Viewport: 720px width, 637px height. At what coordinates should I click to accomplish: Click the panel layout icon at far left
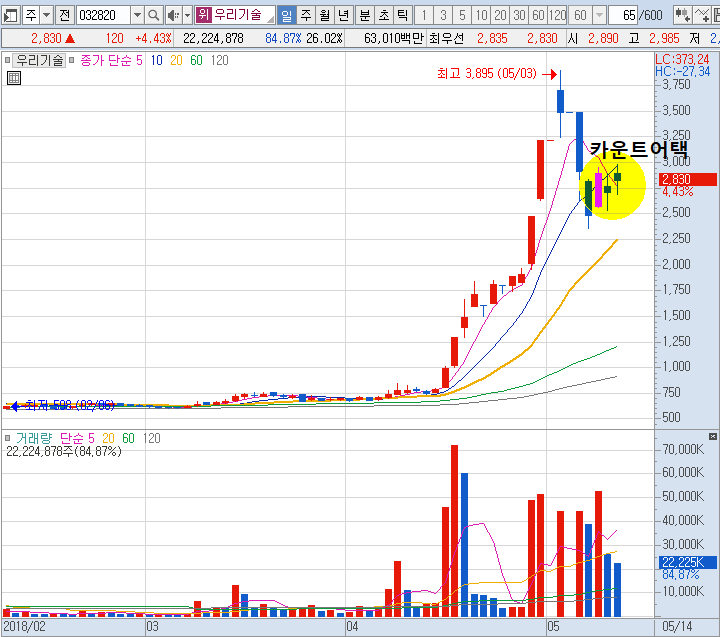[9, 15]
